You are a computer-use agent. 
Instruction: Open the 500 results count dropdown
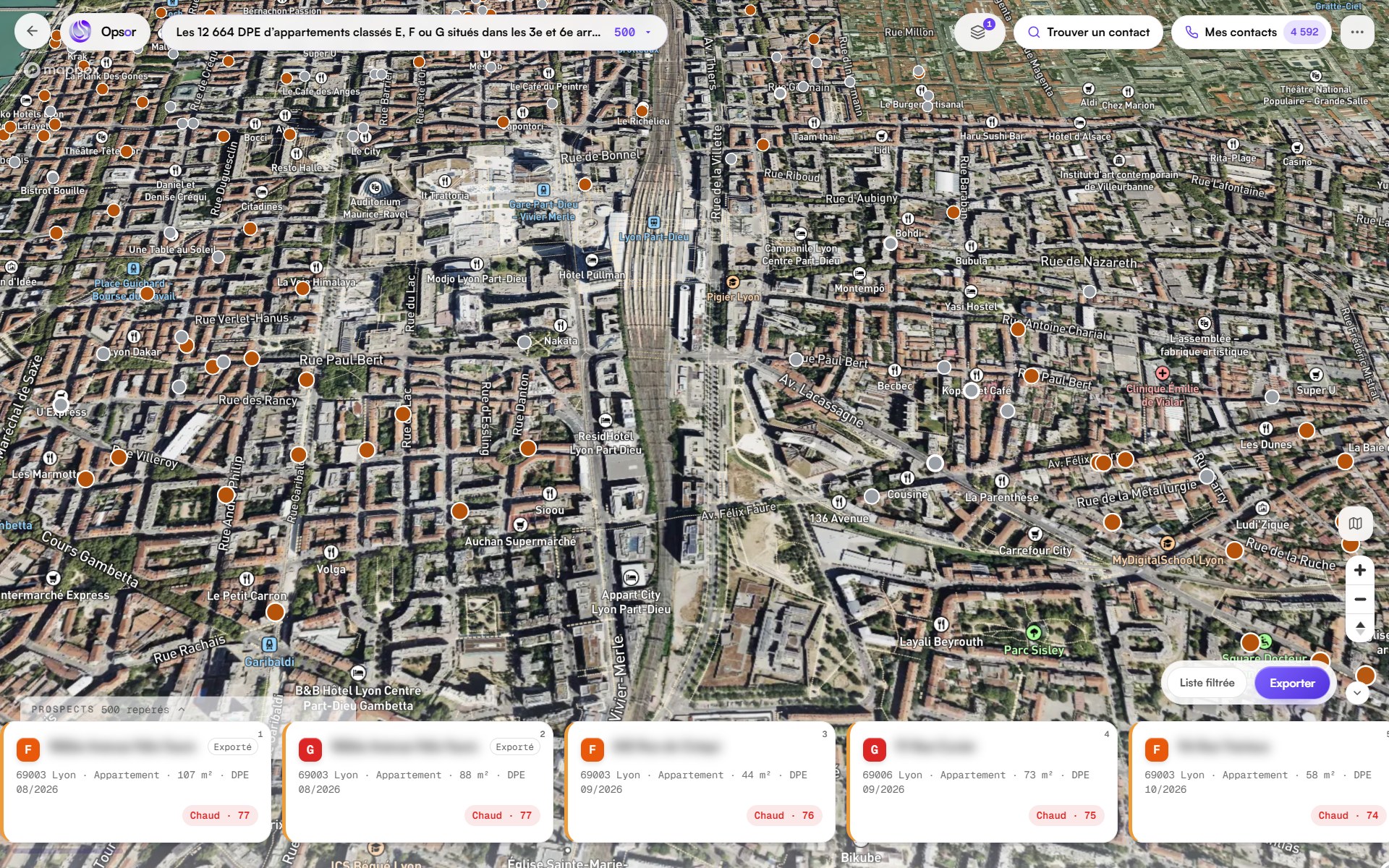633,32
